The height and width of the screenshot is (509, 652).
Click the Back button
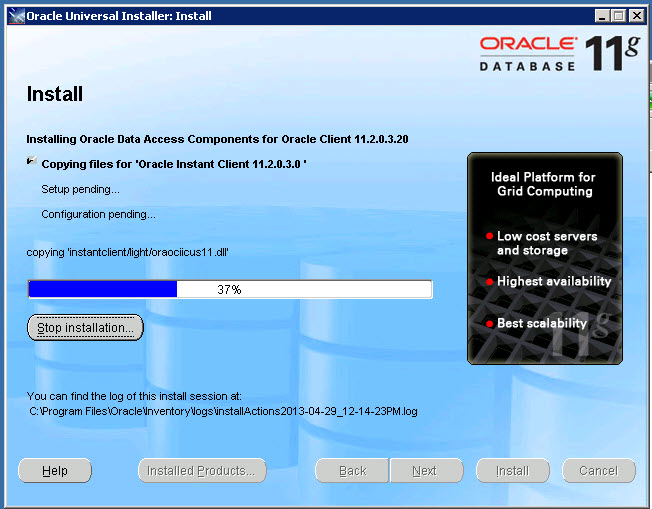[352, 471]
